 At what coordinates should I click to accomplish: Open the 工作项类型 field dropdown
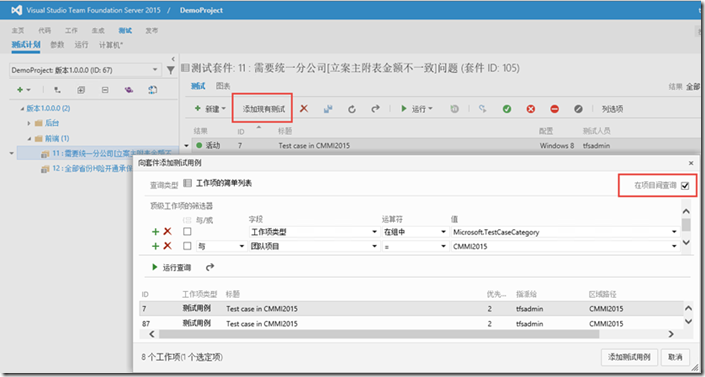(x=375, y=232)
